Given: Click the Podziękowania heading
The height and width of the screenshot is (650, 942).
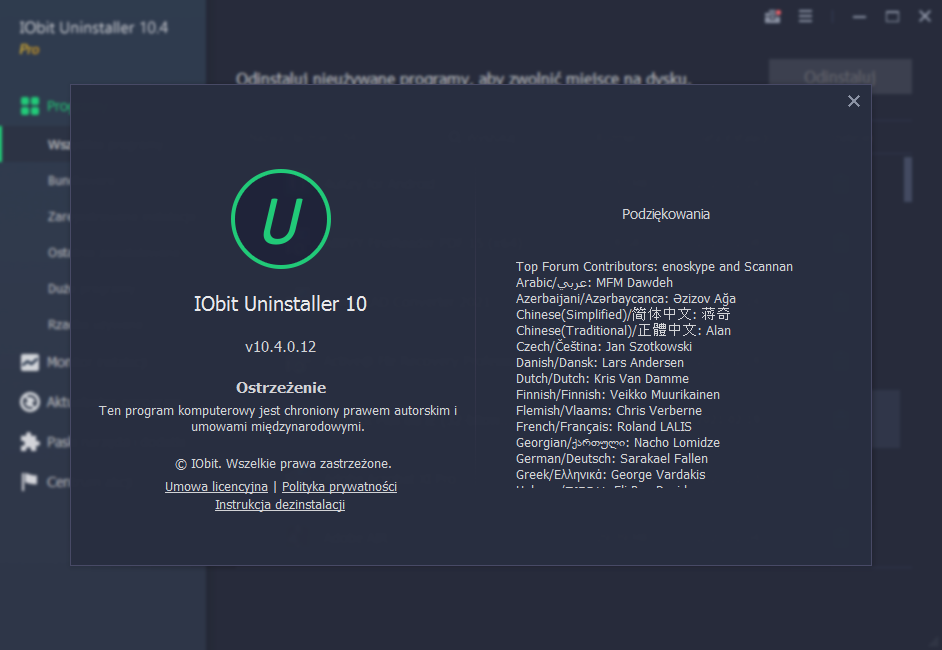Looking at the screenshot, I should pos(666,214).
